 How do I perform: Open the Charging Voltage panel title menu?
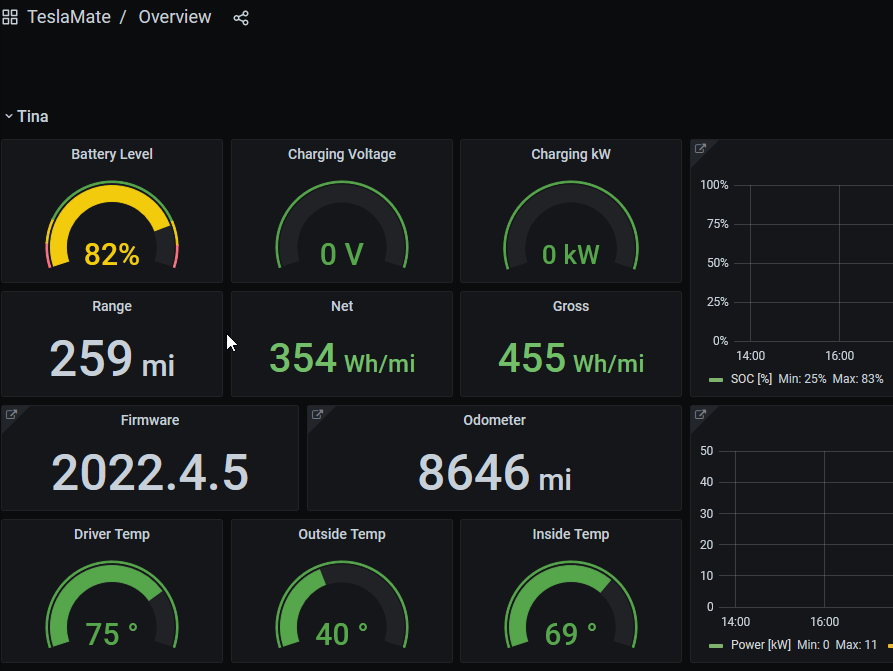(342, 154)
